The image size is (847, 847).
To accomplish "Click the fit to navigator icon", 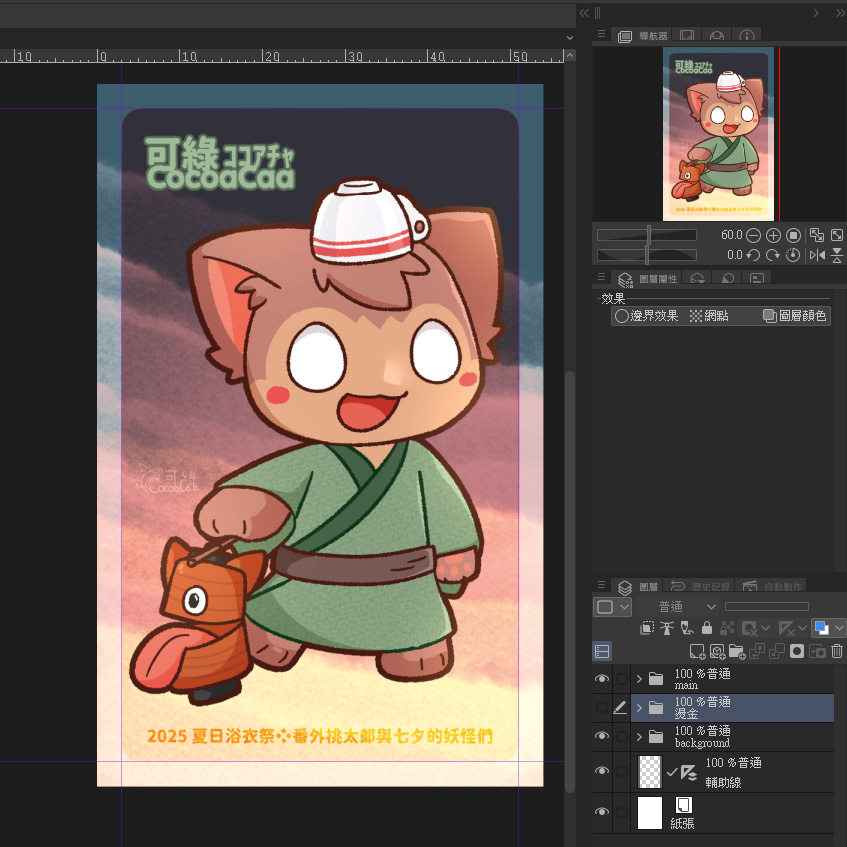I will tap(817, 235).
